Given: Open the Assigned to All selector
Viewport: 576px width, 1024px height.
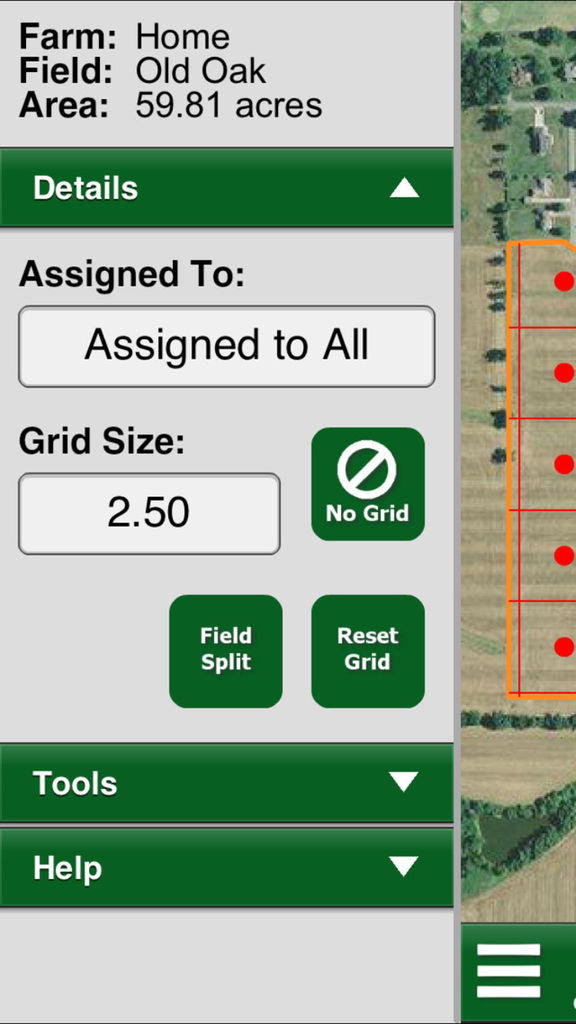Looking at the screenshot, I should (226, 346).
